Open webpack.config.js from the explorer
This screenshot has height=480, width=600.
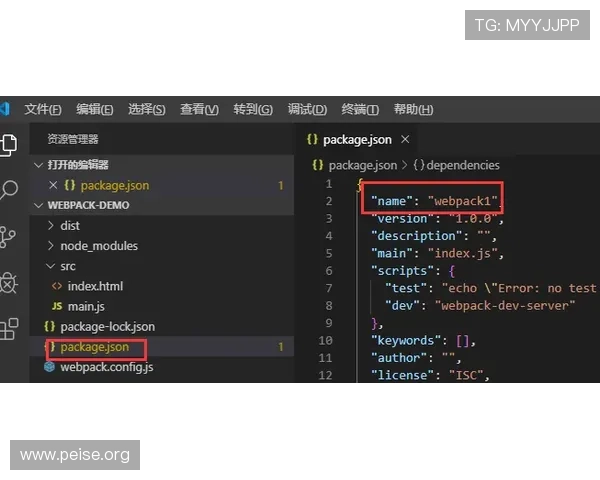coord(106,367)
